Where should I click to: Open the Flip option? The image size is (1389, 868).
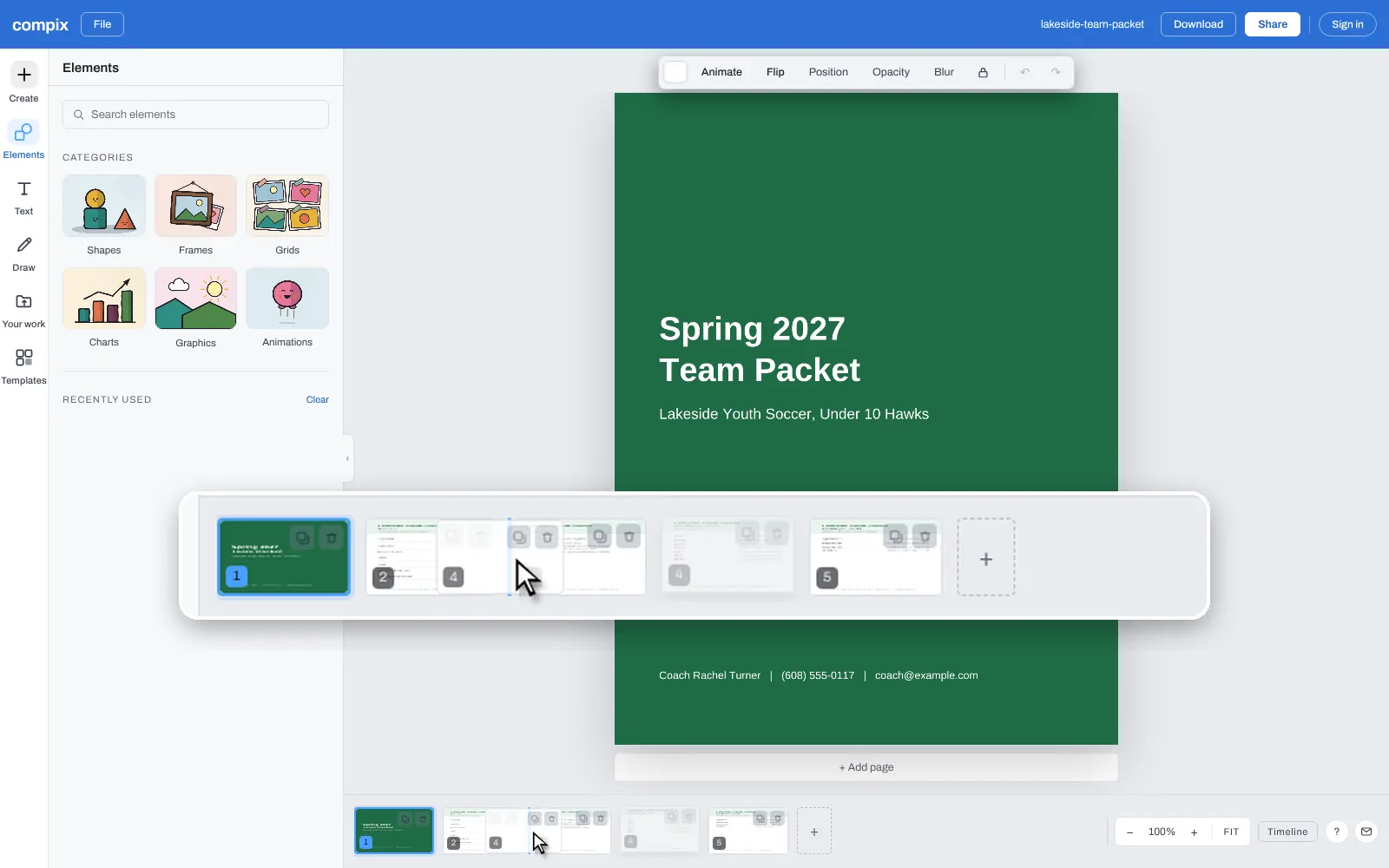tap(775, 72)
